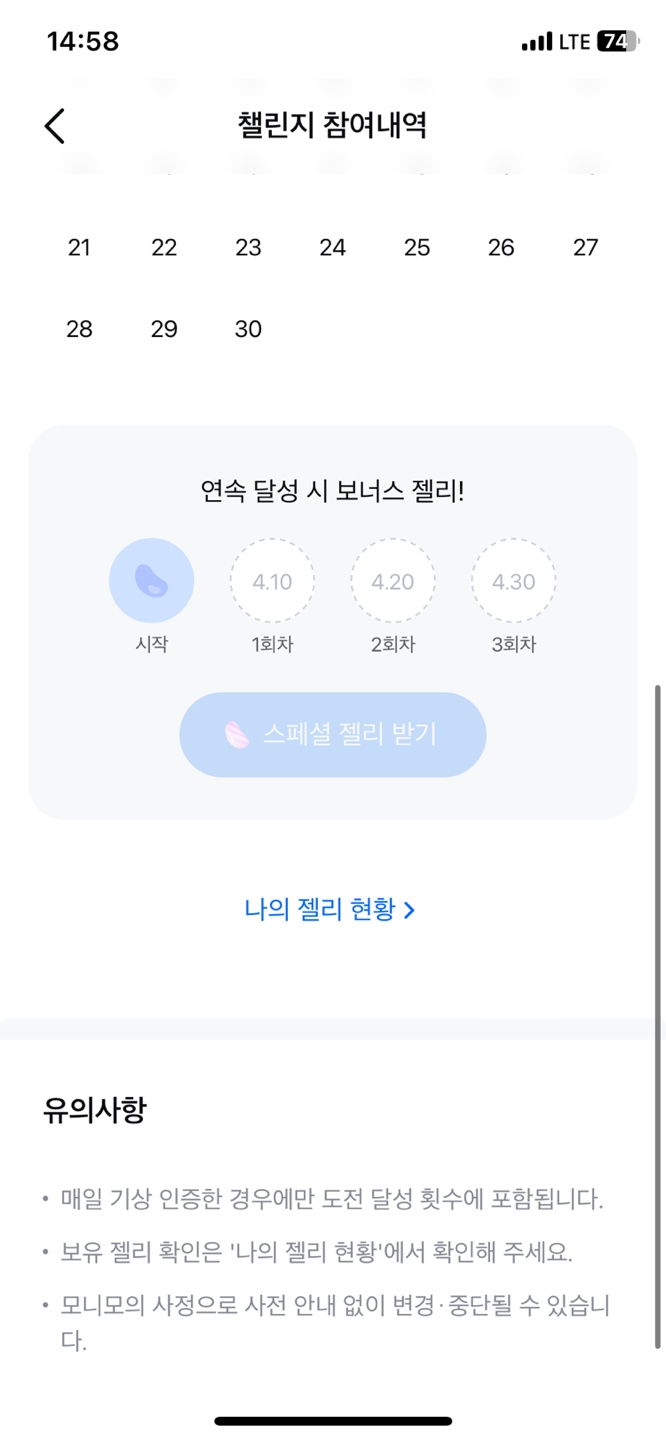Select the 3회차 milestone circle dated 4.30

tap(513, 580)
